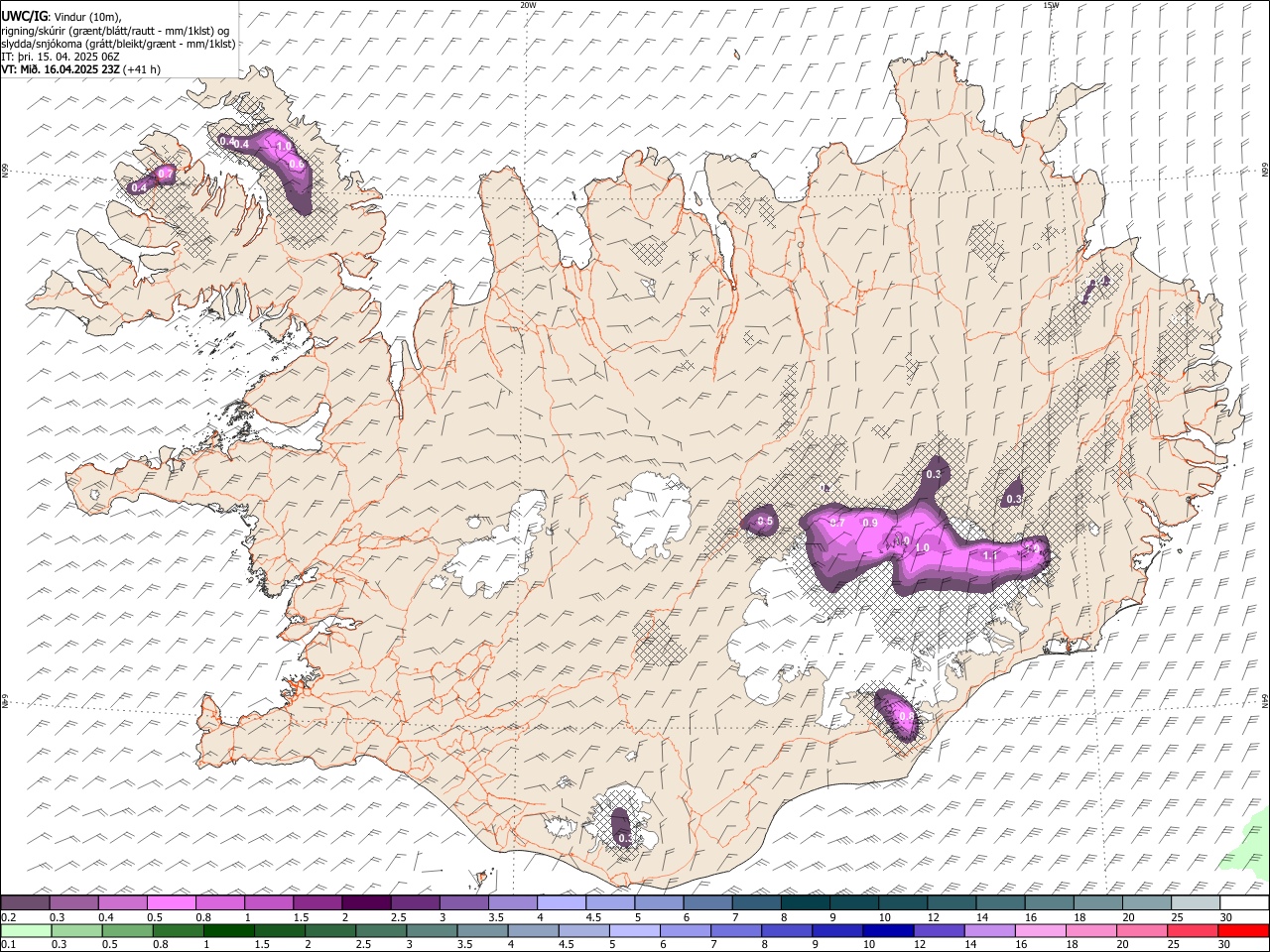Click the pale periwinkle 4 swatch in upper legend

(x=561, y=903)
